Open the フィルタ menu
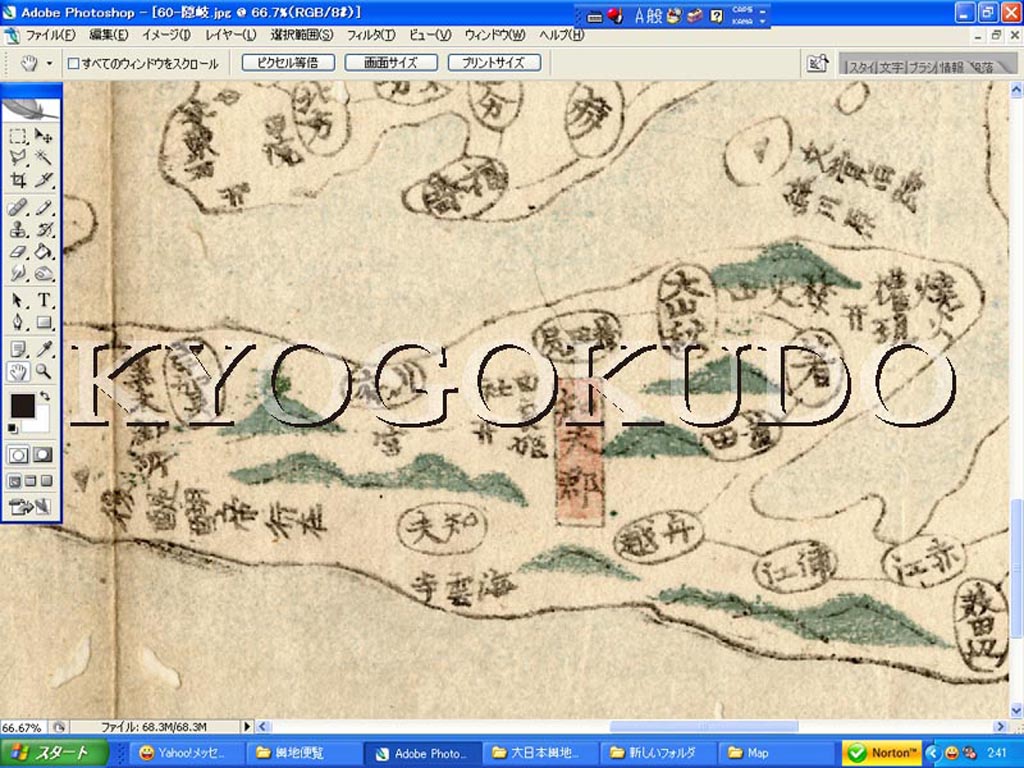 coord(371,35)
